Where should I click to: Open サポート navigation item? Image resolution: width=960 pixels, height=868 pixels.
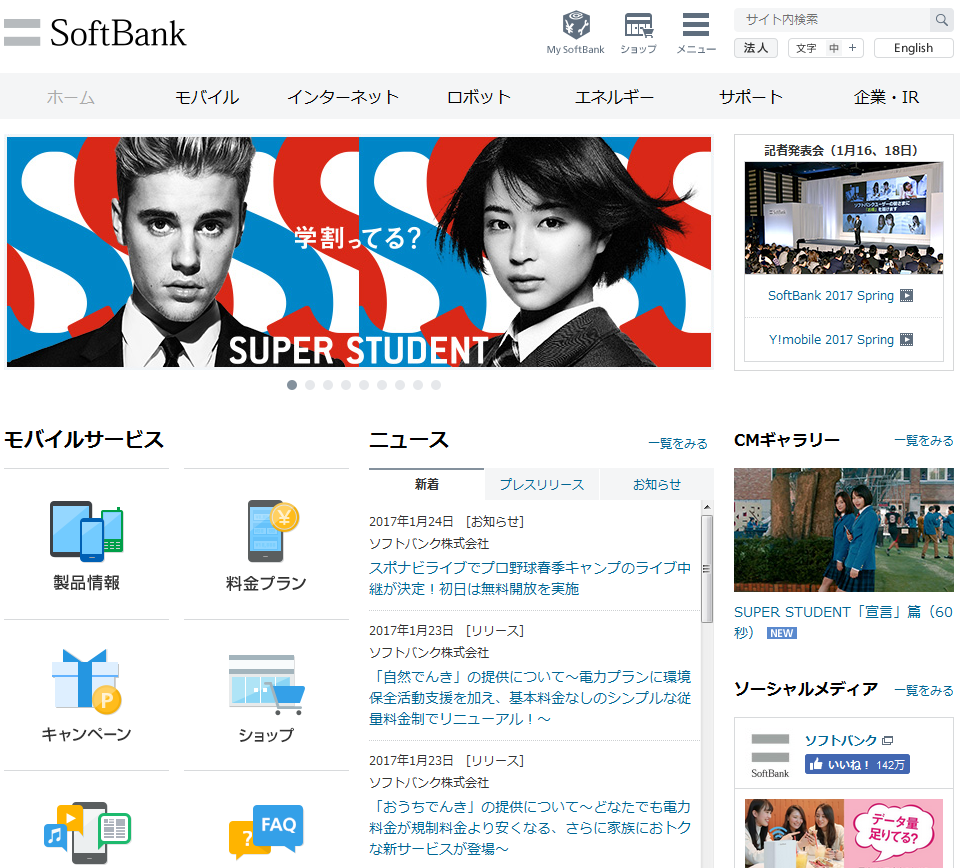751,97
